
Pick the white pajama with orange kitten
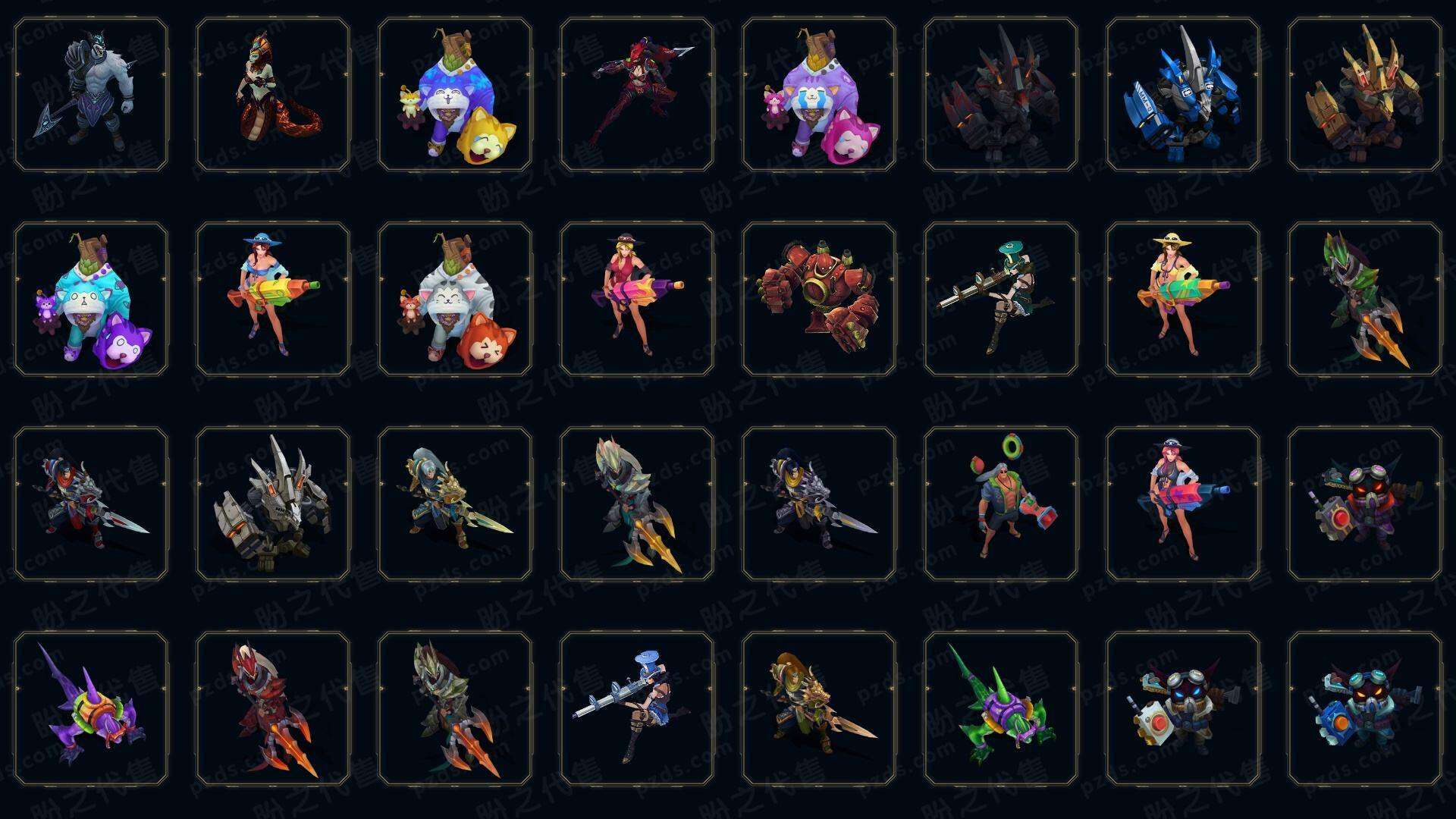click(455, 299)
